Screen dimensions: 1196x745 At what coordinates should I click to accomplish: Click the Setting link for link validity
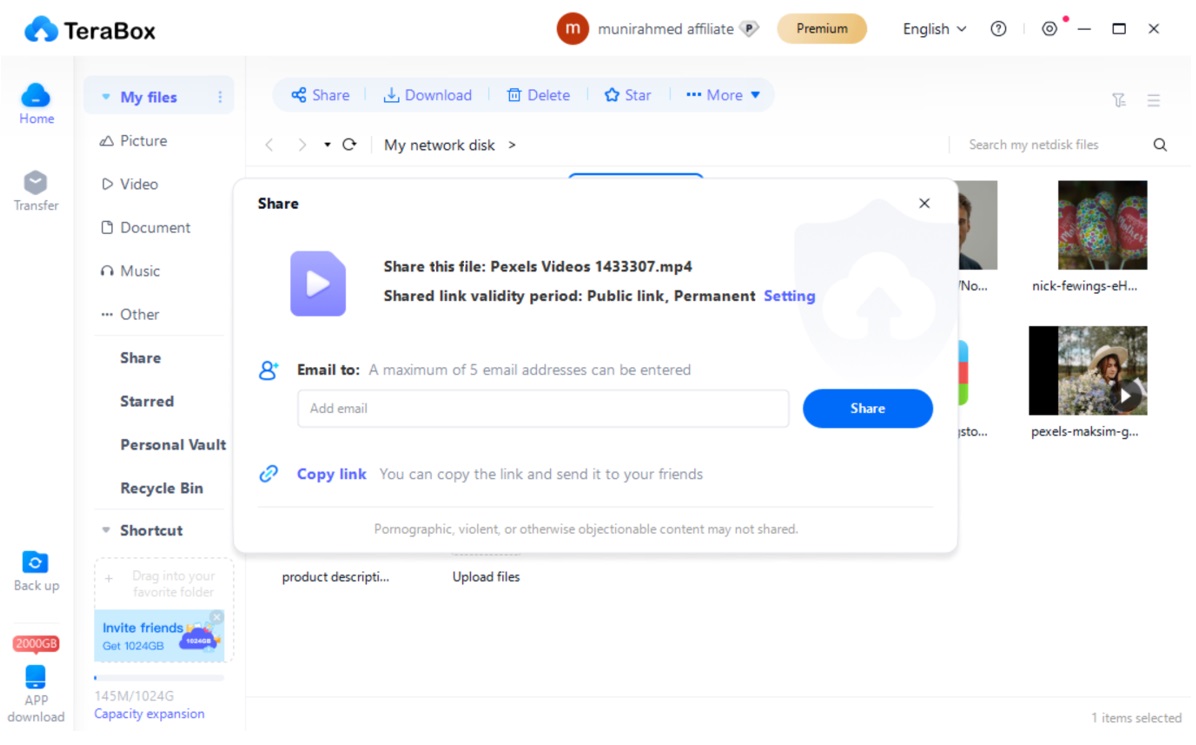(x=789, y=296)
